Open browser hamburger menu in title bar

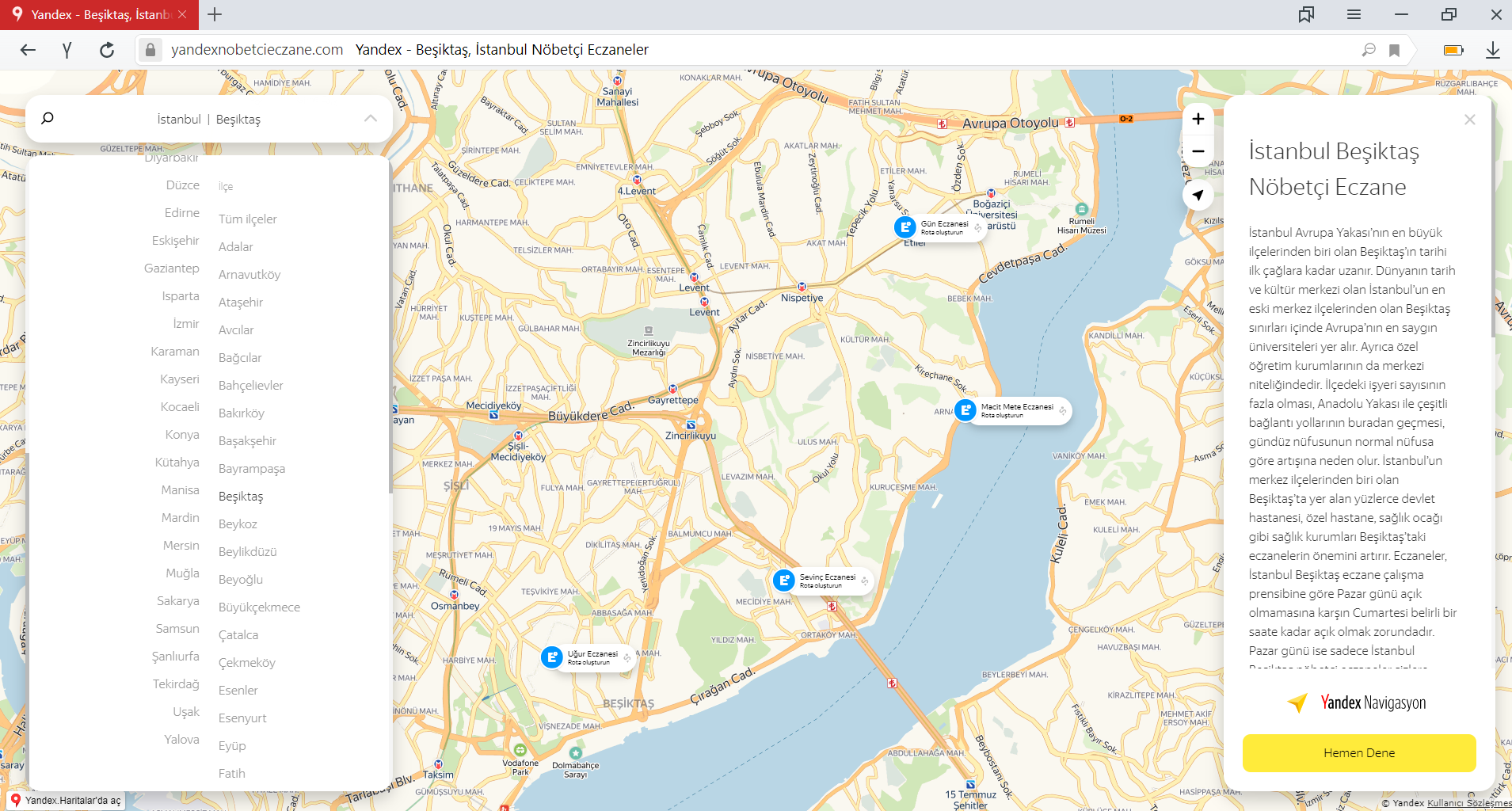[1354, 14]
